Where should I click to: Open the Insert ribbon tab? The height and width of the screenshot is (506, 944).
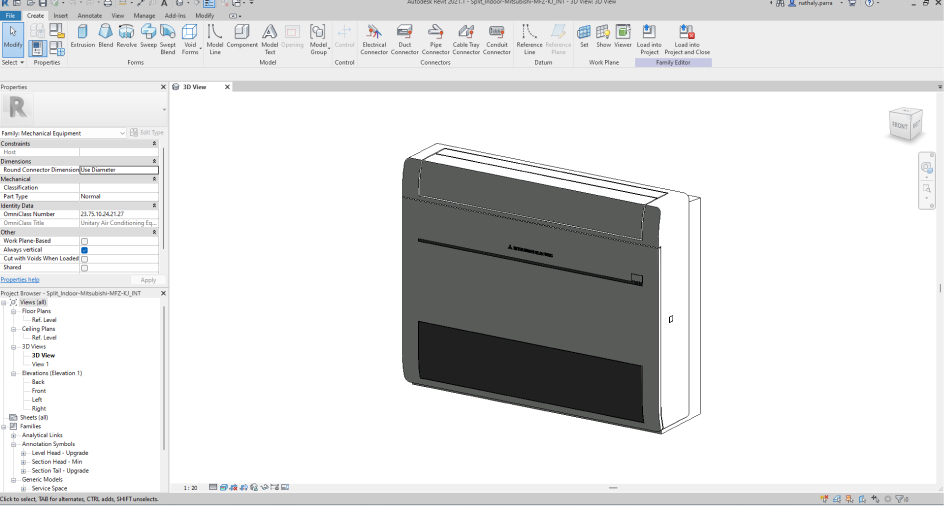[x=61, y=16]
